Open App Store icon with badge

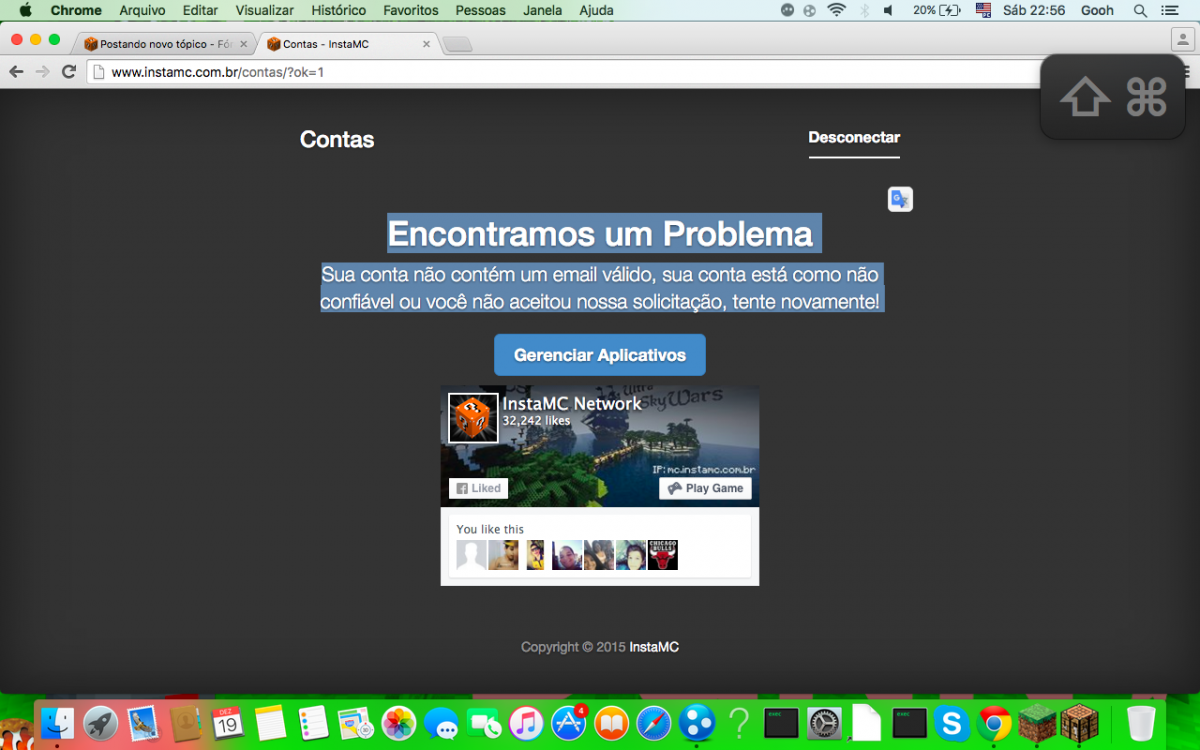click(569, 723)
